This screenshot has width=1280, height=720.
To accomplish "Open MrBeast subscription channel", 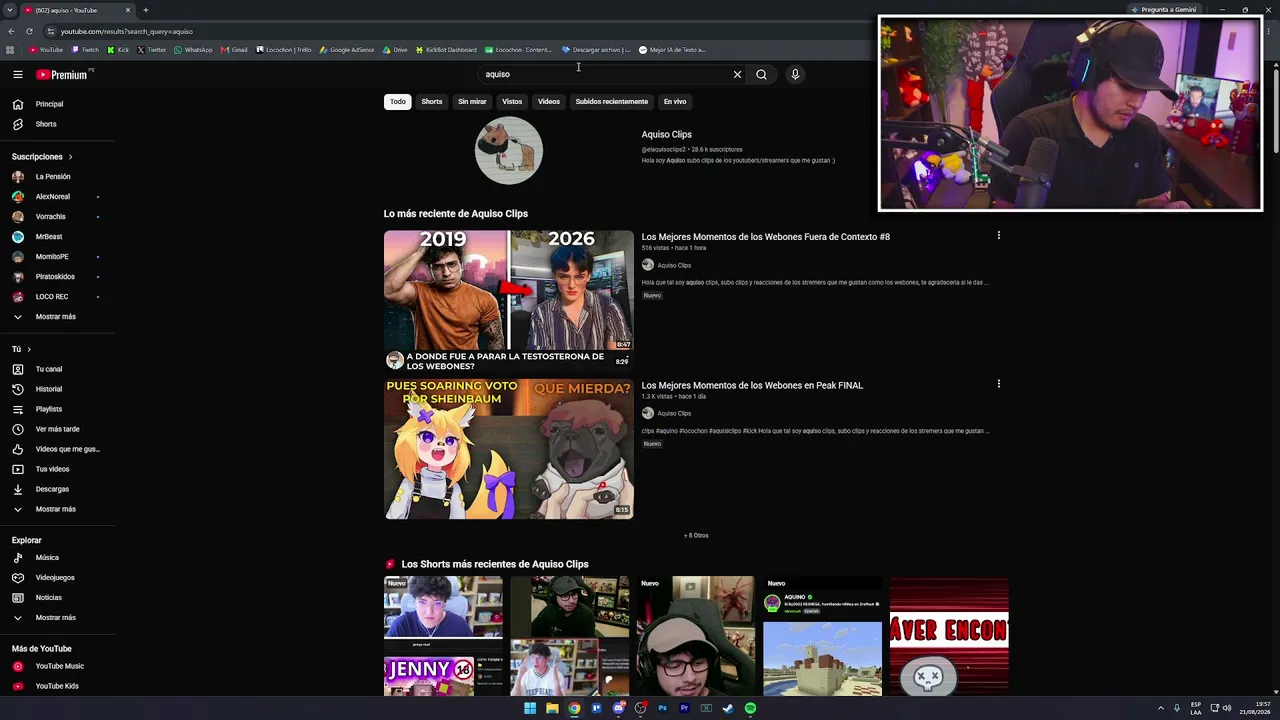I will tap(49, 237).
